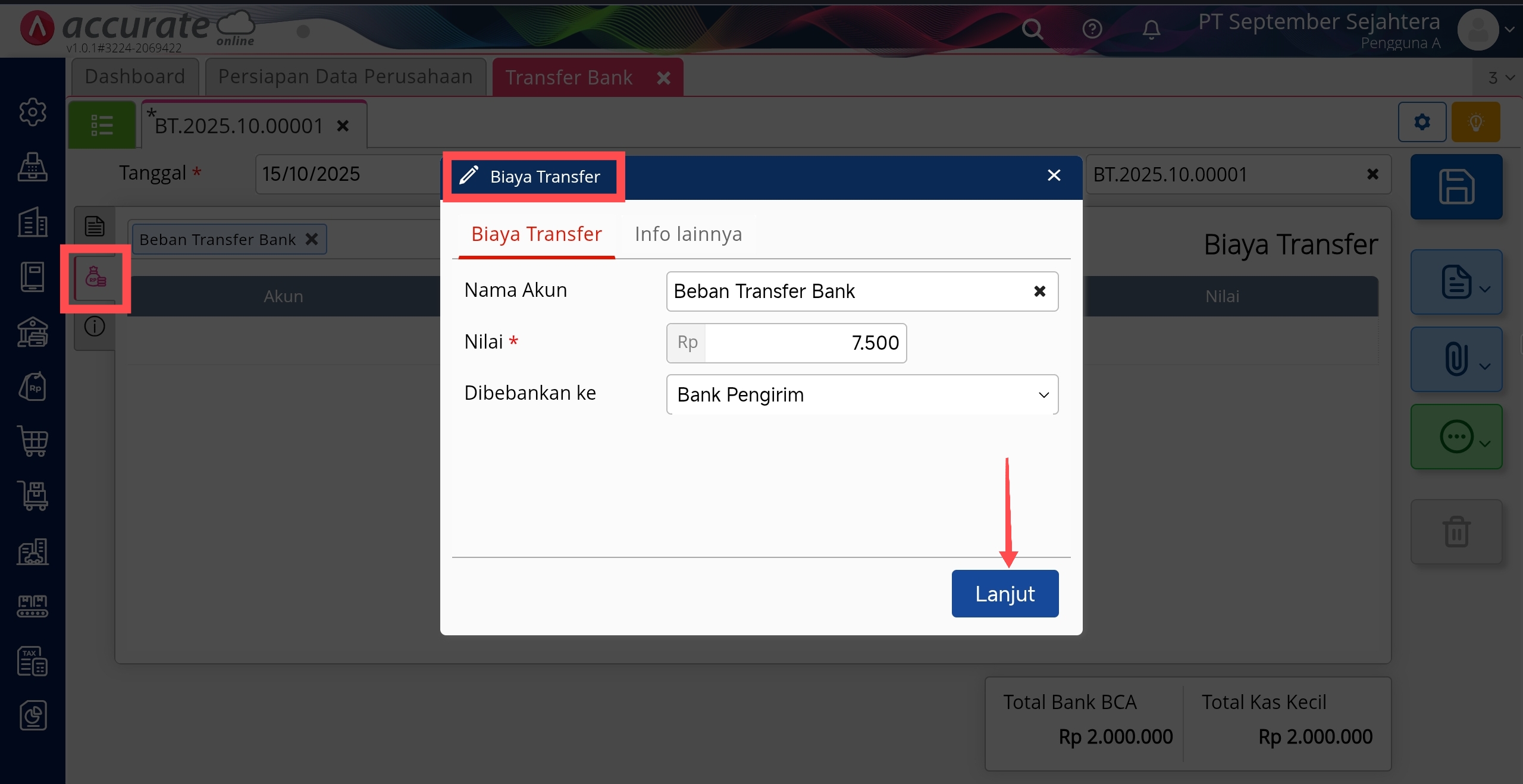Open the green list view button

click(102, 125)
